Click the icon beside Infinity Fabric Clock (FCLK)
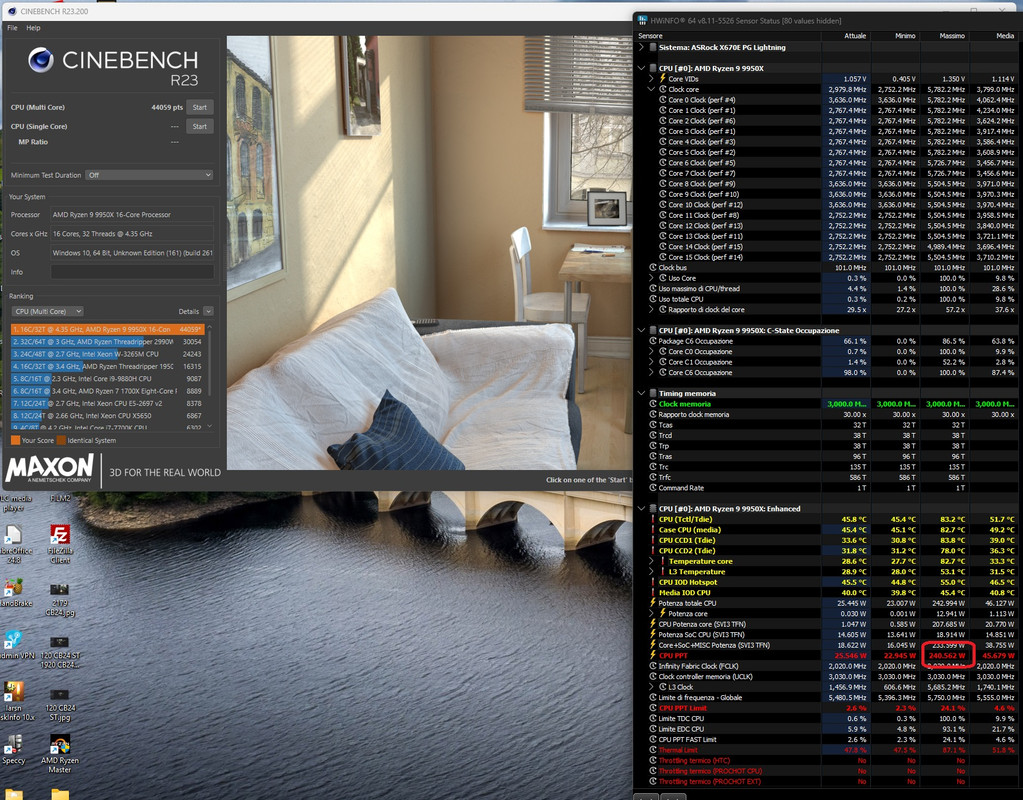The width and height of the screenshot is (1023, 800). tap(653, 666)
